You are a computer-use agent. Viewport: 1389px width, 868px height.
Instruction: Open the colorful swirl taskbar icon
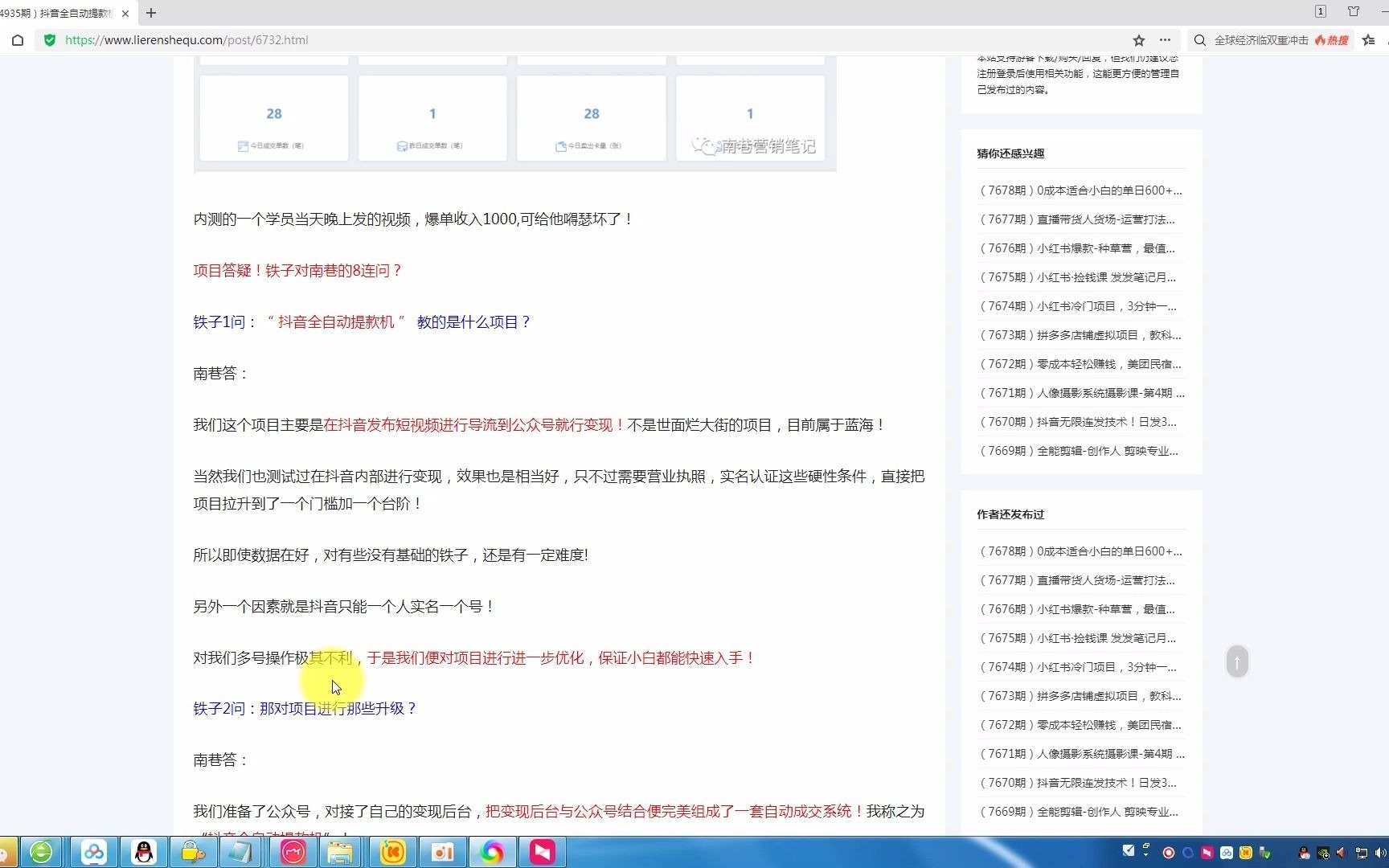pos(492,852)
